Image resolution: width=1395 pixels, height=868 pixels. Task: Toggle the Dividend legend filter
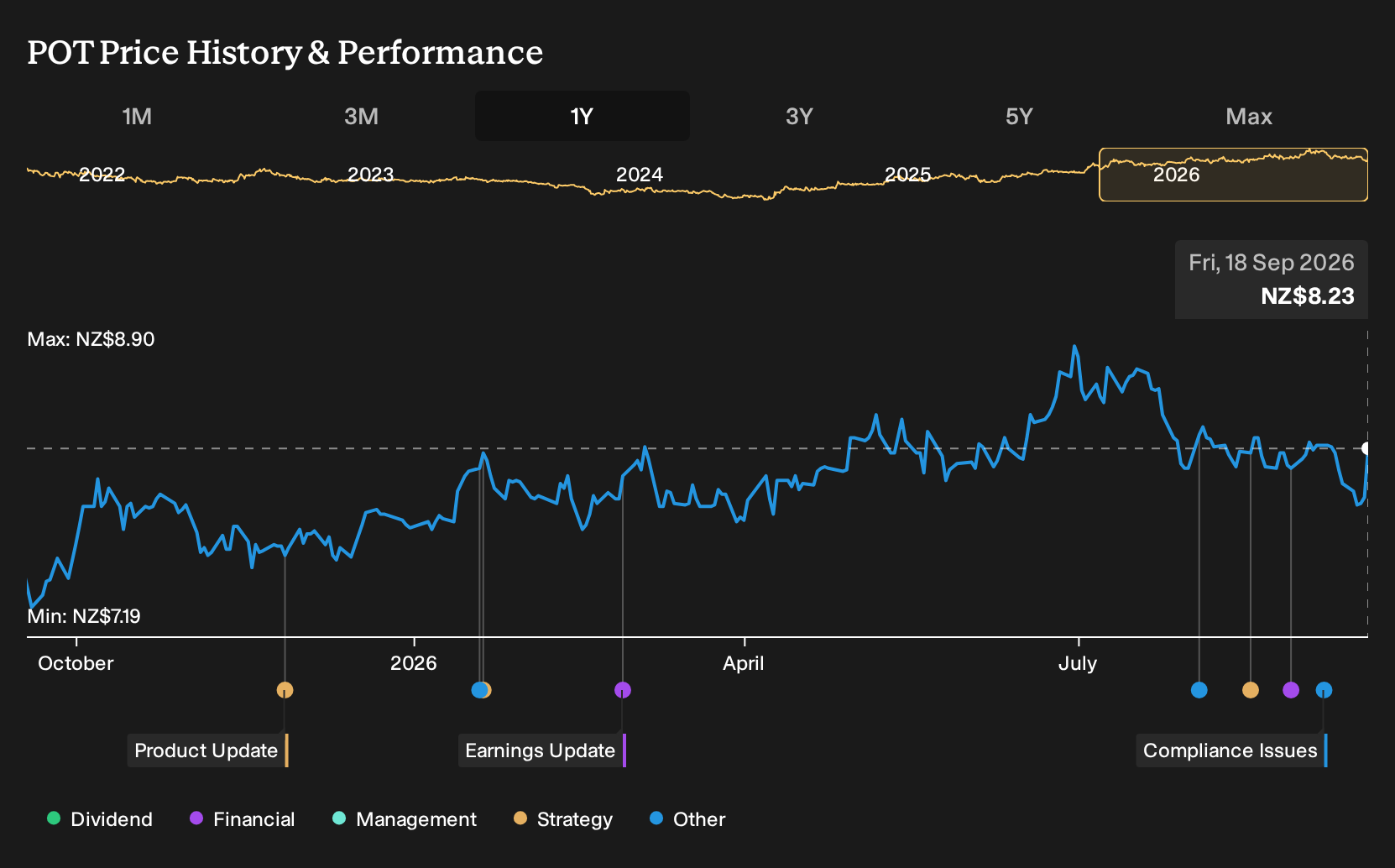click(x=100, y=819)
